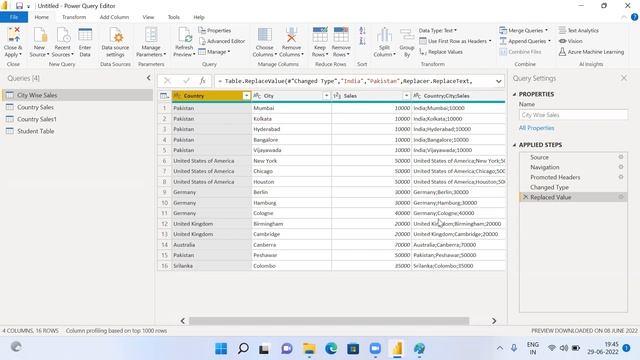Click the Text Analytics icon
Screen dimensions: 640x360
tap(562, 31)
